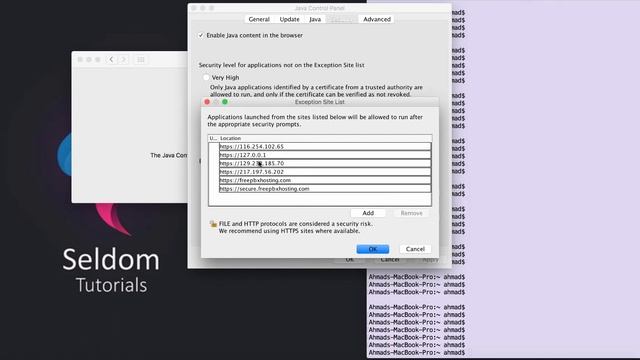Select the https://127.0.0.1 entry
640x360 pixels.
325,155
